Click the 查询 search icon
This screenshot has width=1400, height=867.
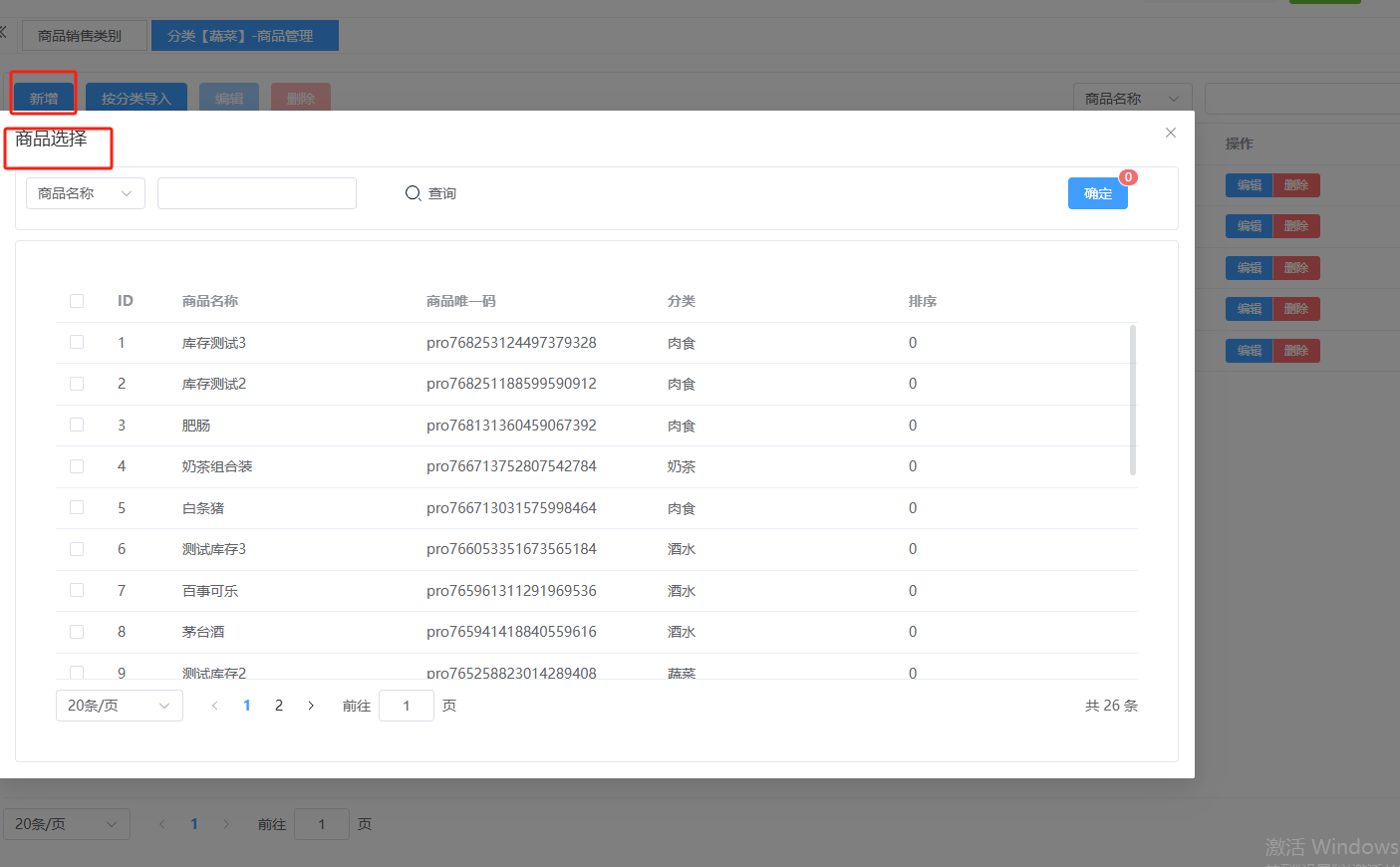(x=413, y=193)
